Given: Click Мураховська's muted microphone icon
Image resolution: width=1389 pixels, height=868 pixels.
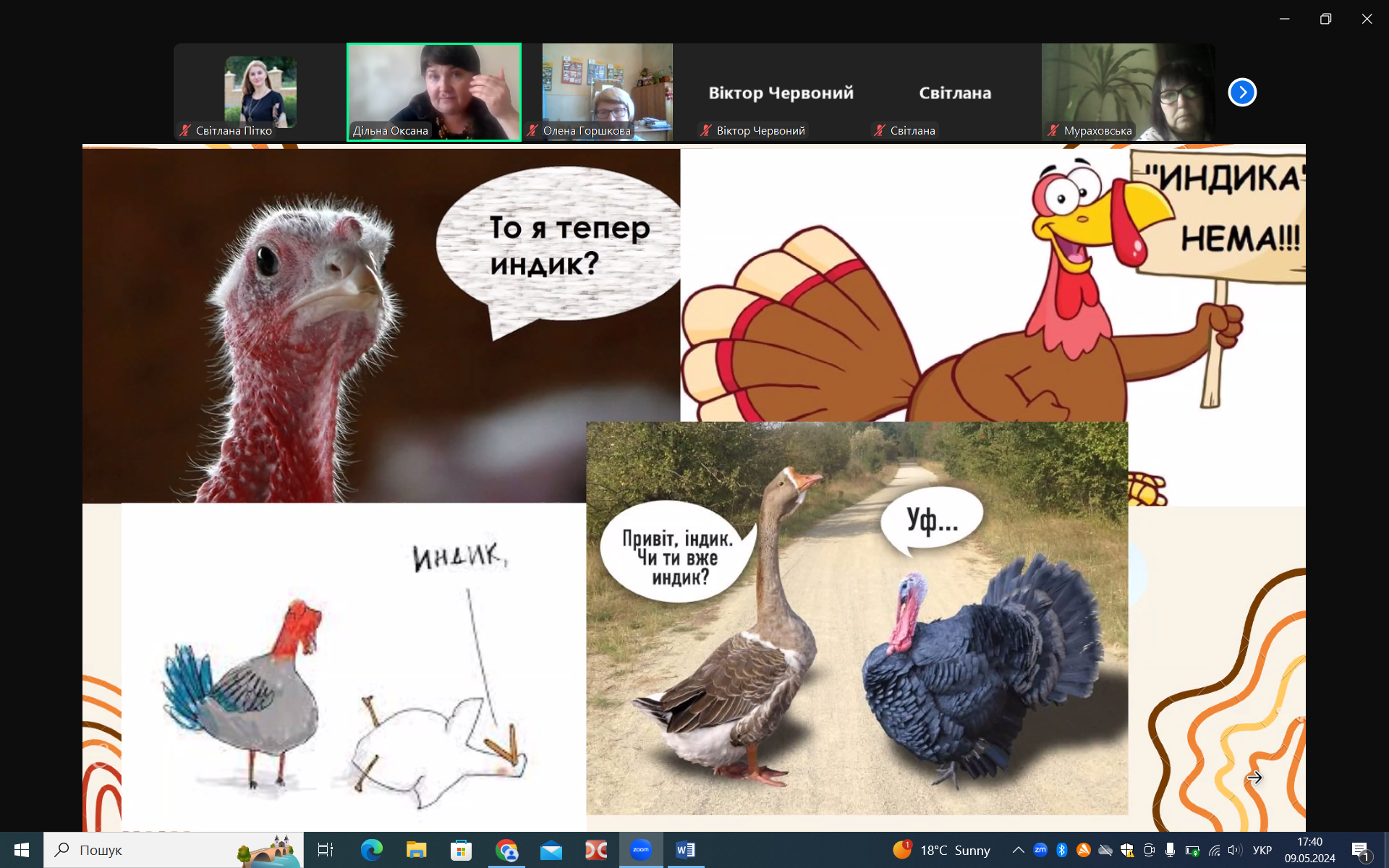Looking at the screenshot, I should click(x=1053, y=131).
